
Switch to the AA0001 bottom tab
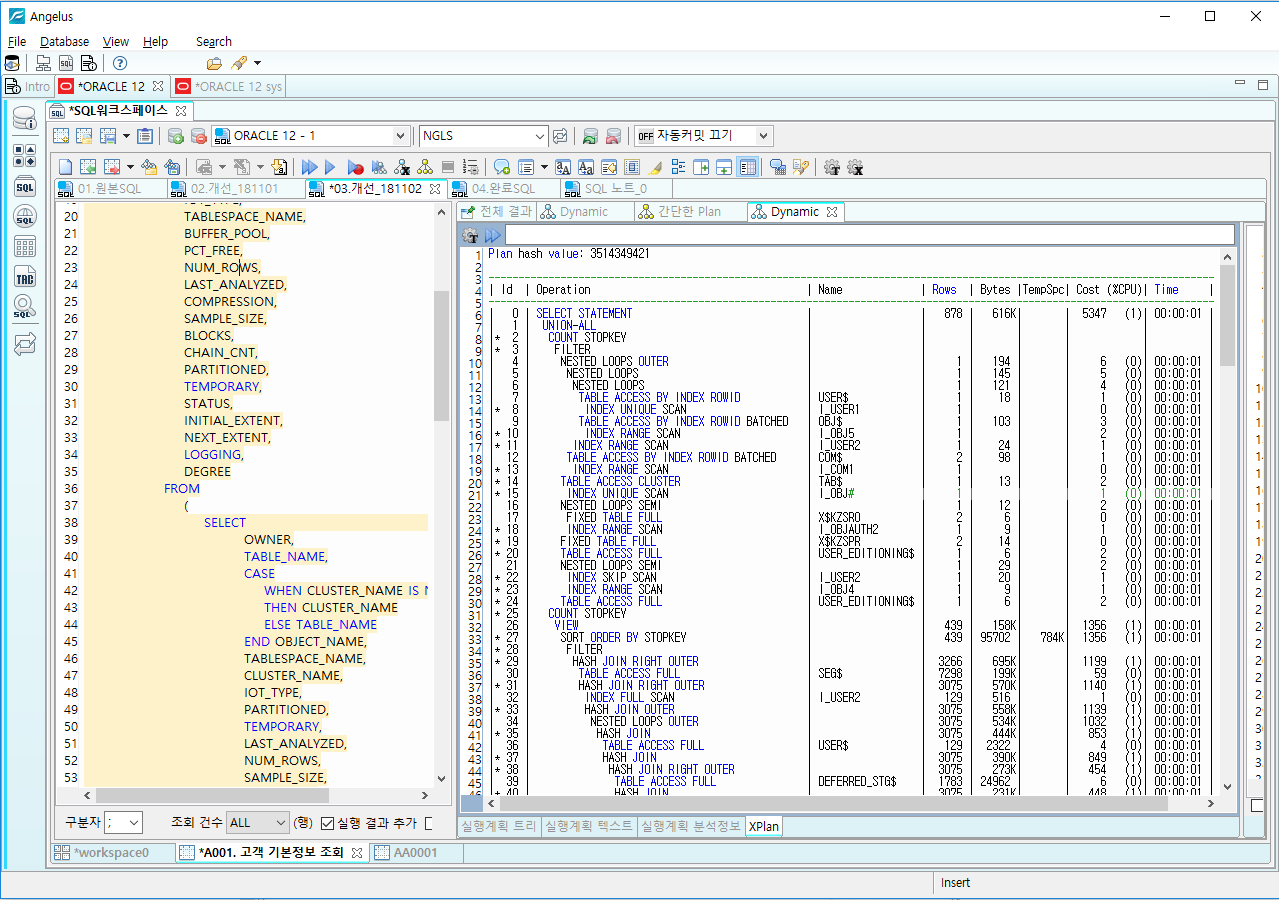(x=416, y=853)
